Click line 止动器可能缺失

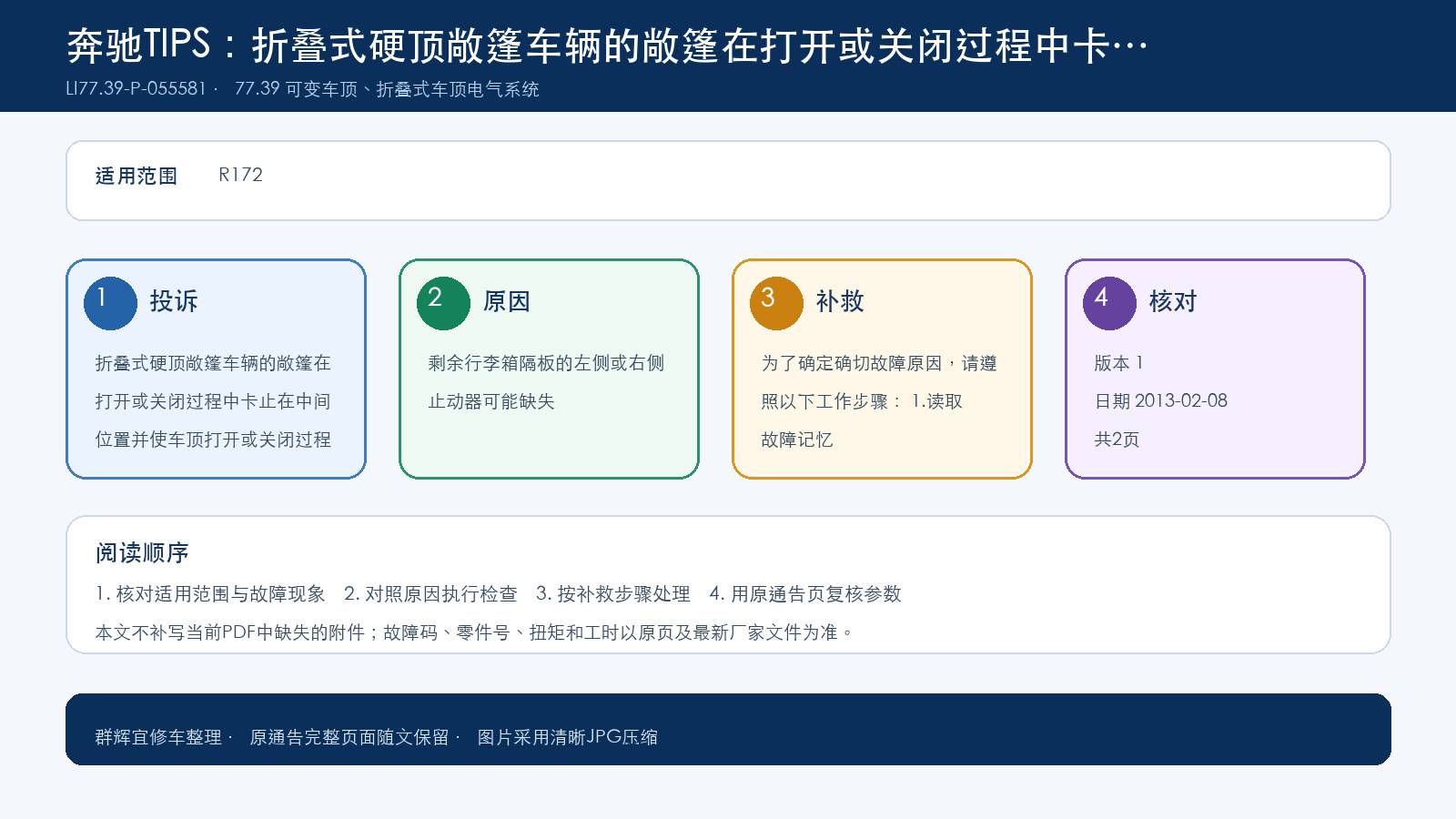point(491,401)
